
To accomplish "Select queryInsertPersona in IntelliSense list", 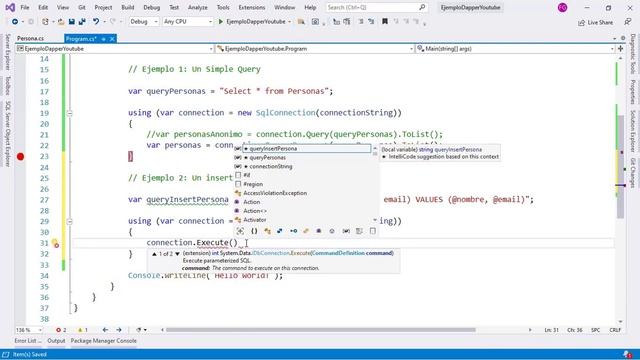I will click(x=307, y=149).
